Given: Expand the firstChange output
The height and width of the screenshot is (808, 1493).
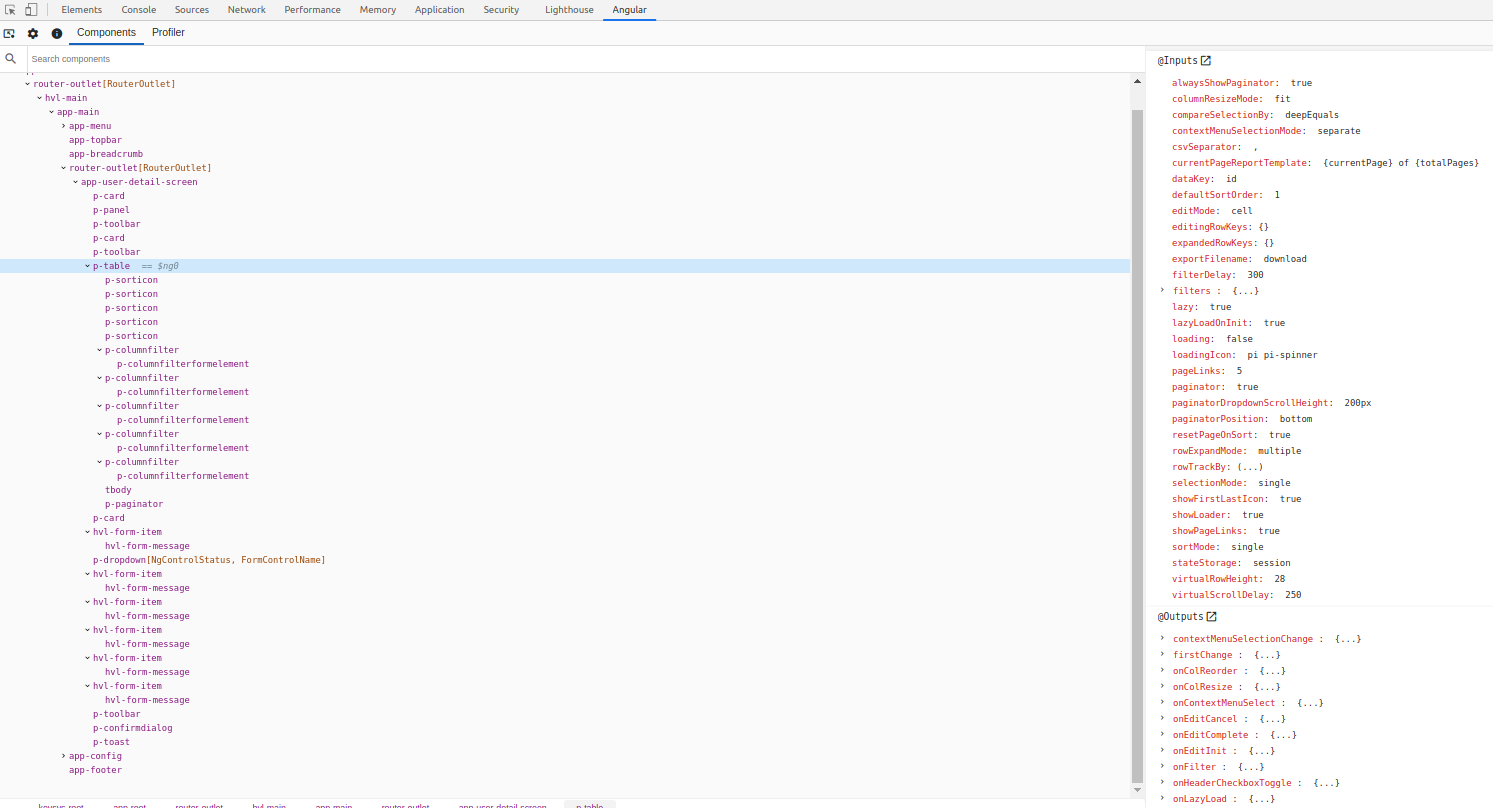Looking at the screenshot, I should click(x=1163, y=654).
